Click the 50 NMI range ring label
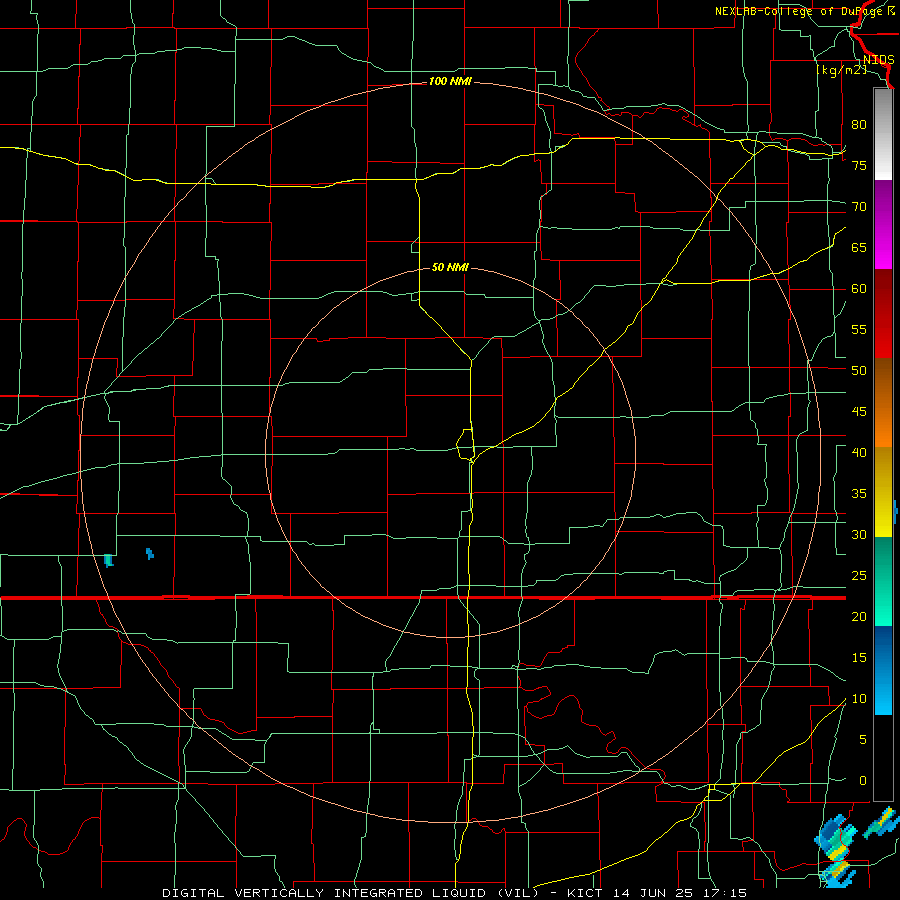 tap(450, 267)
